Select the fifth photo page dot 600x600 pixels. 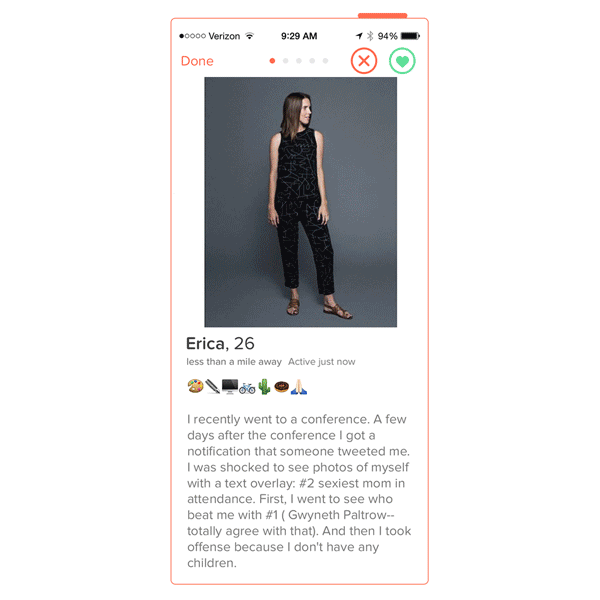tap(325, 61)
